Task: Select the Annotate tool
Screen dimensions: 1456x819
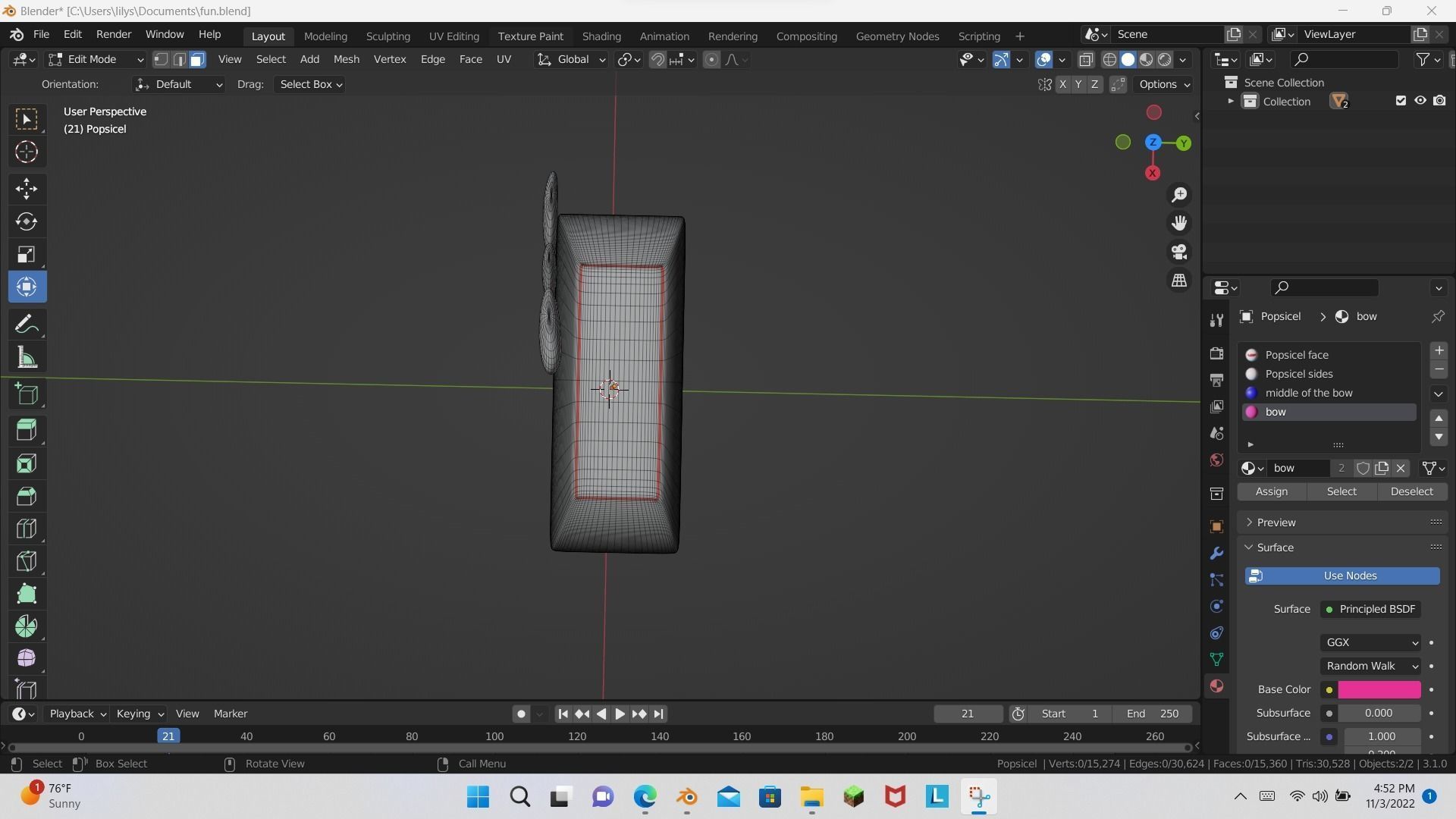Action: (27, 325)
